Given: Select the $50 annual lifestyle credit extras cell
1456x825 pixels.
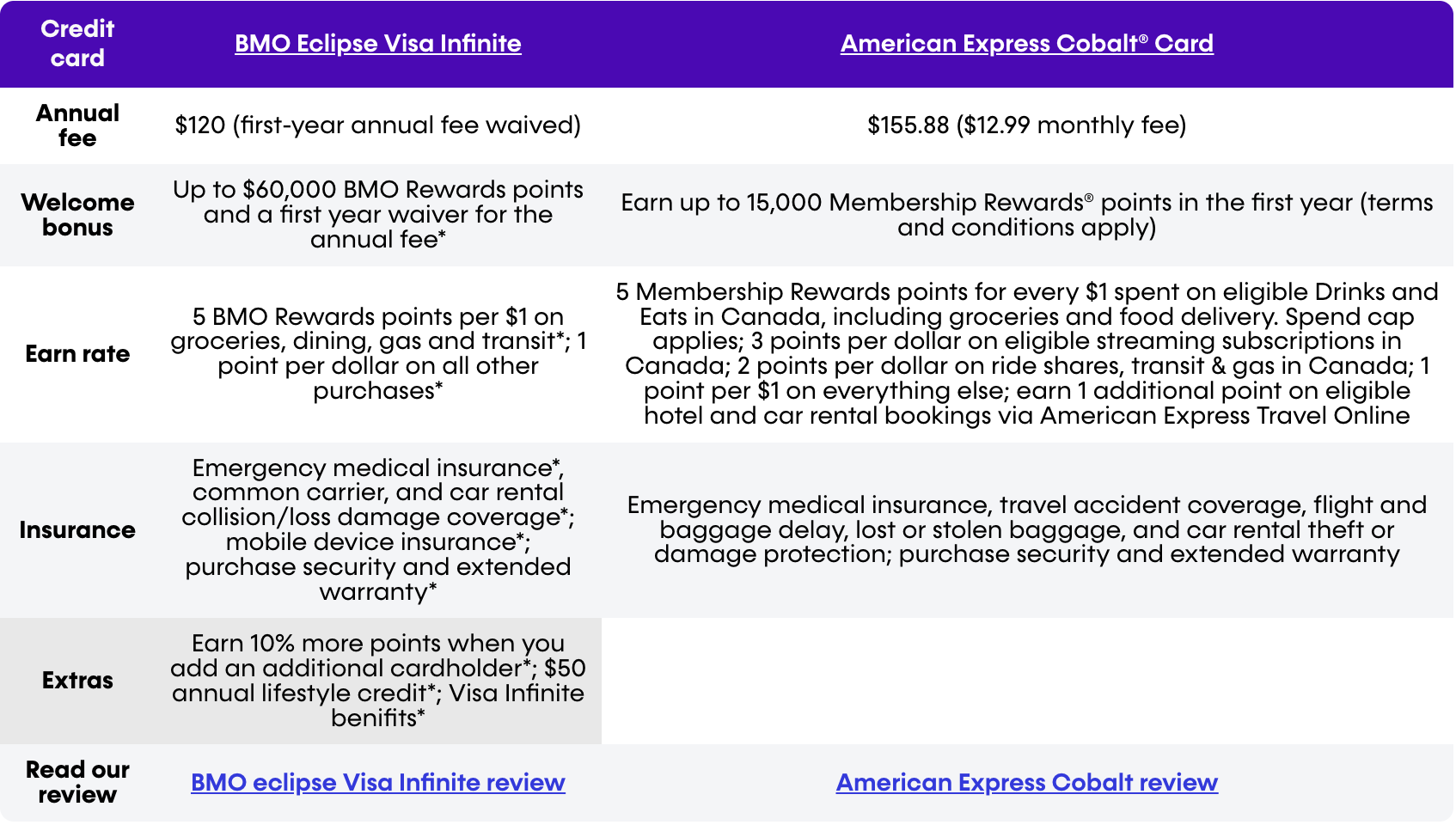Looking at the screenshot, I should tap(377, 681).
